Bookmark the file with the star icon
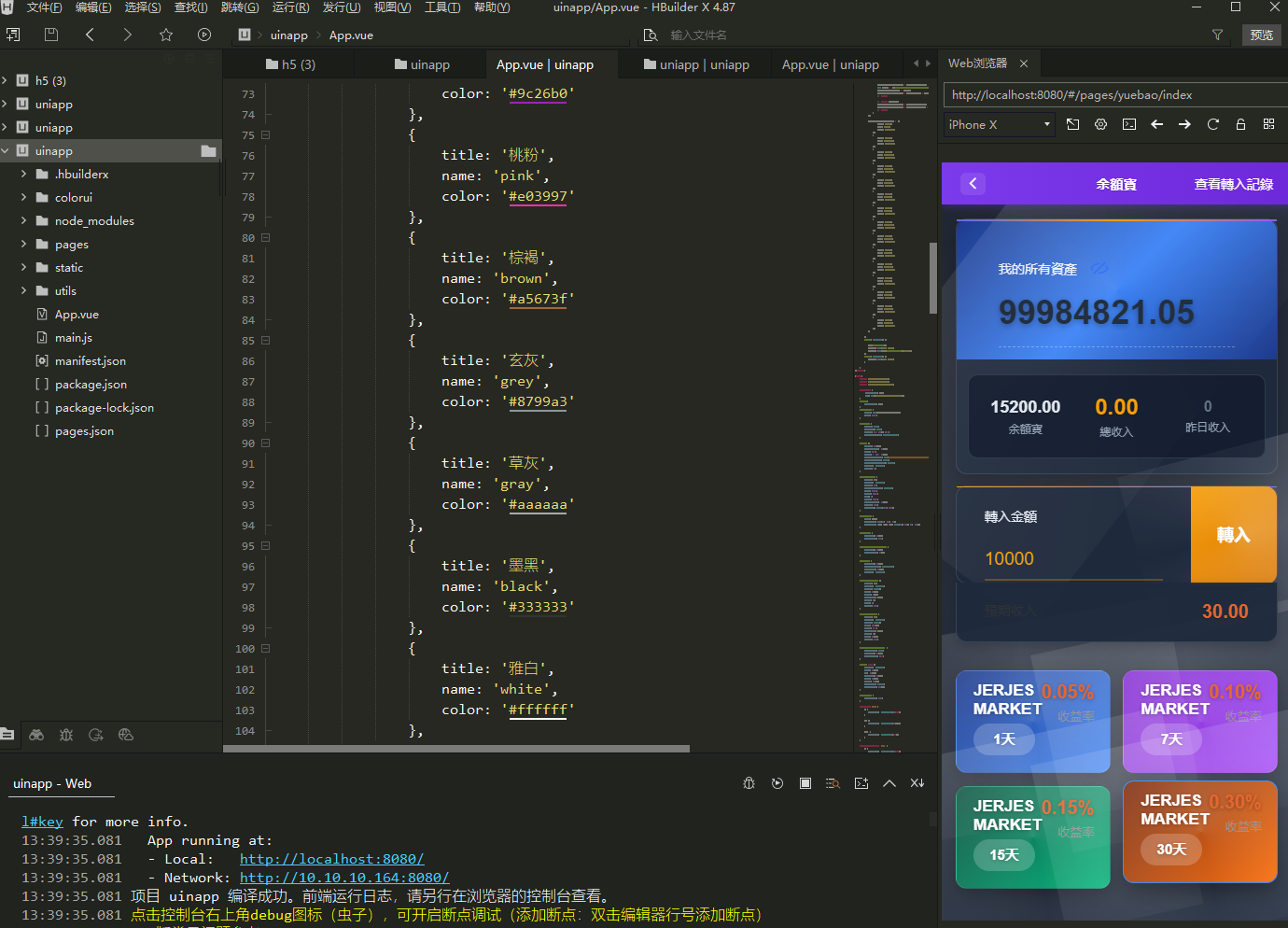This screenshot has height=928, width=1288. tap(166, 35)
